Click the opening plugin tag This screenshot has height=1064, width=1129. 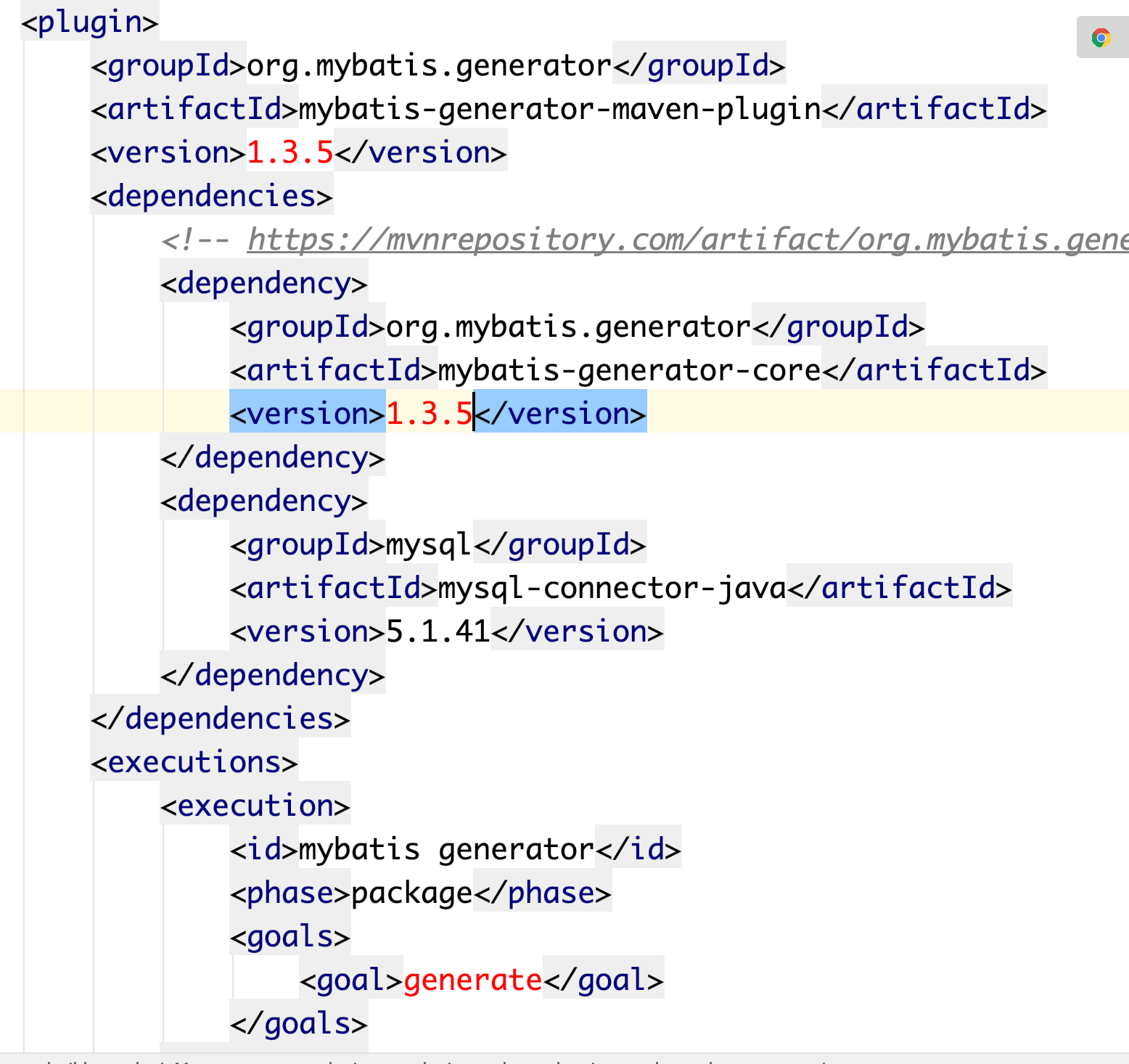[90, 22]
